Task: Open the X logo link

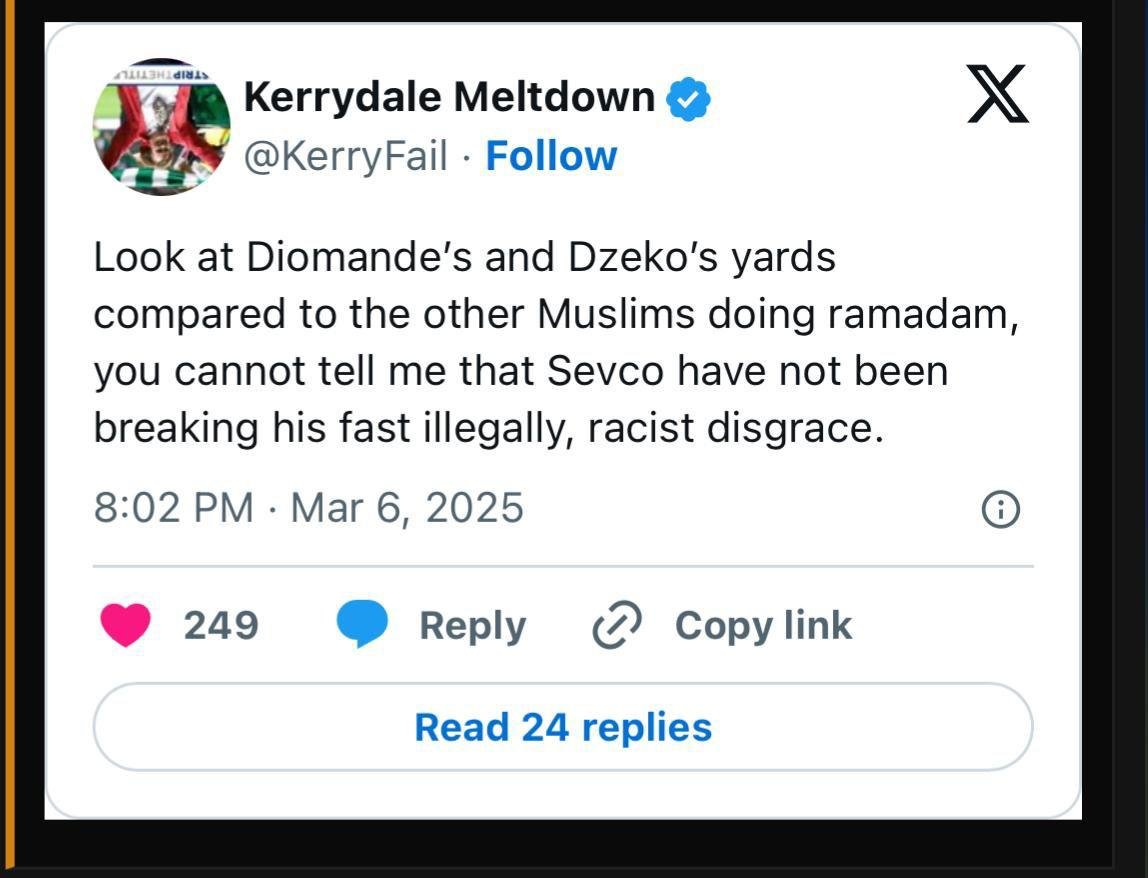Action: point(998,94)
